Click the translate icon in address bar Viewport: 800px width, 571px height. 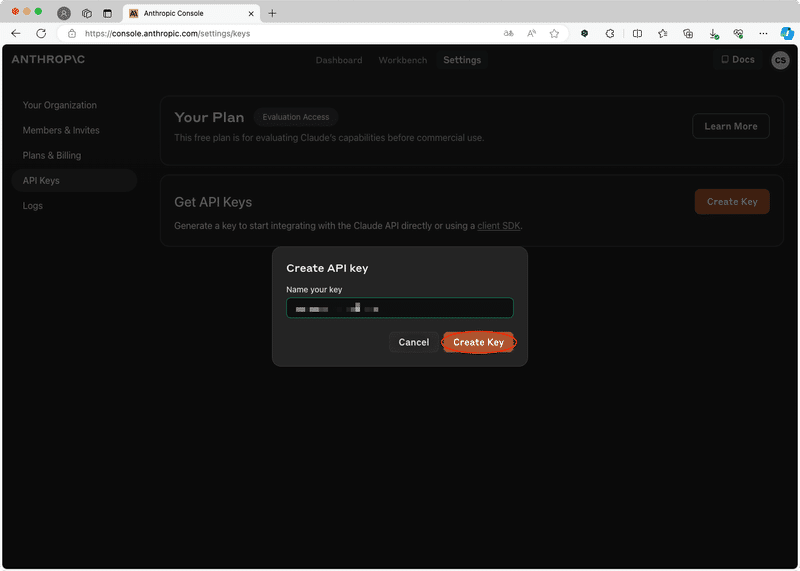click(508, 34)
